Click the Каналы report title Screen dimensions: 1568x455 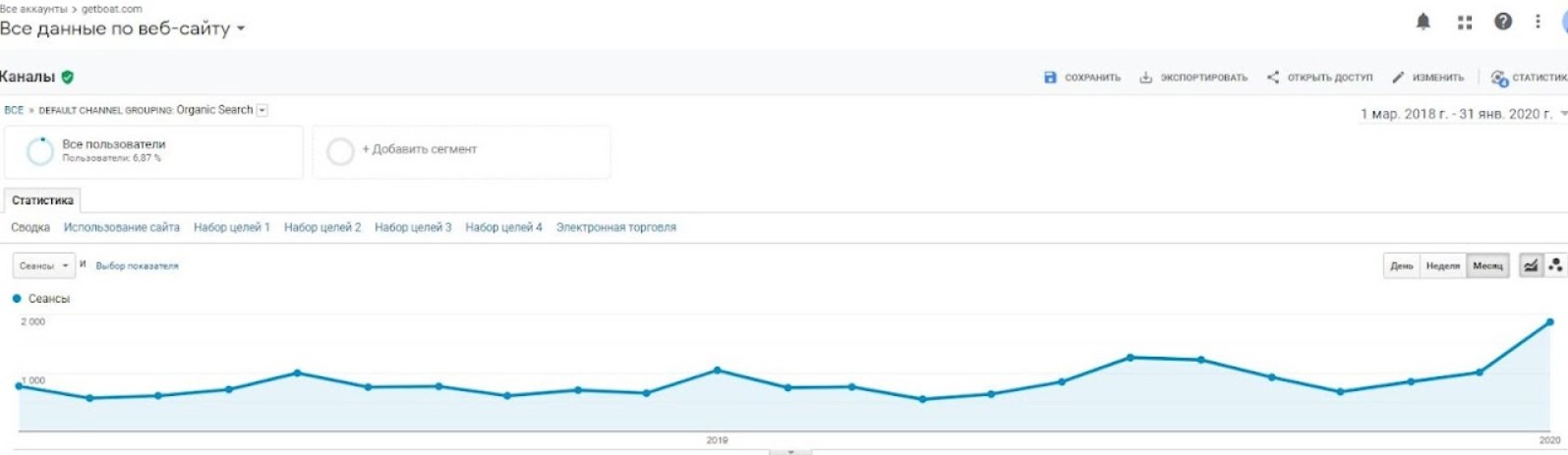28,77
